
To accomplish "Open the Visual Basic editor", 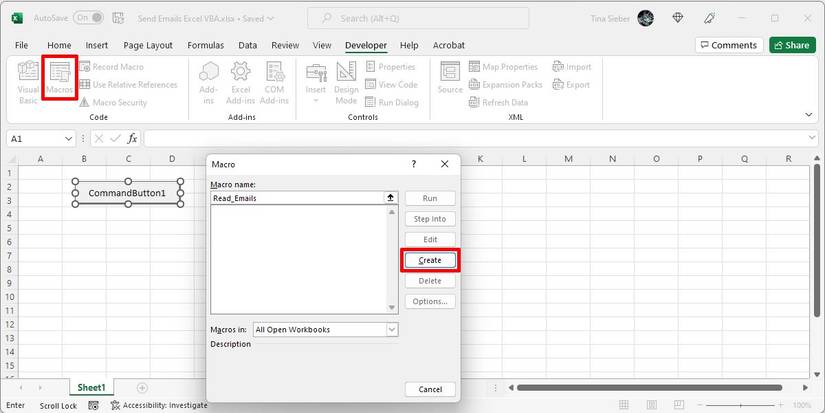I will [28, 82].
